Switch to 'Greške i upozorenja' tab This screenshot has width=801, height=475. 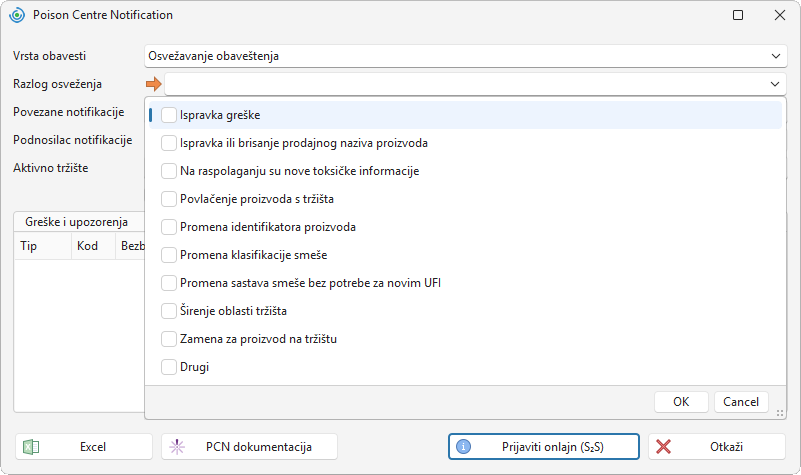point(77,222)
